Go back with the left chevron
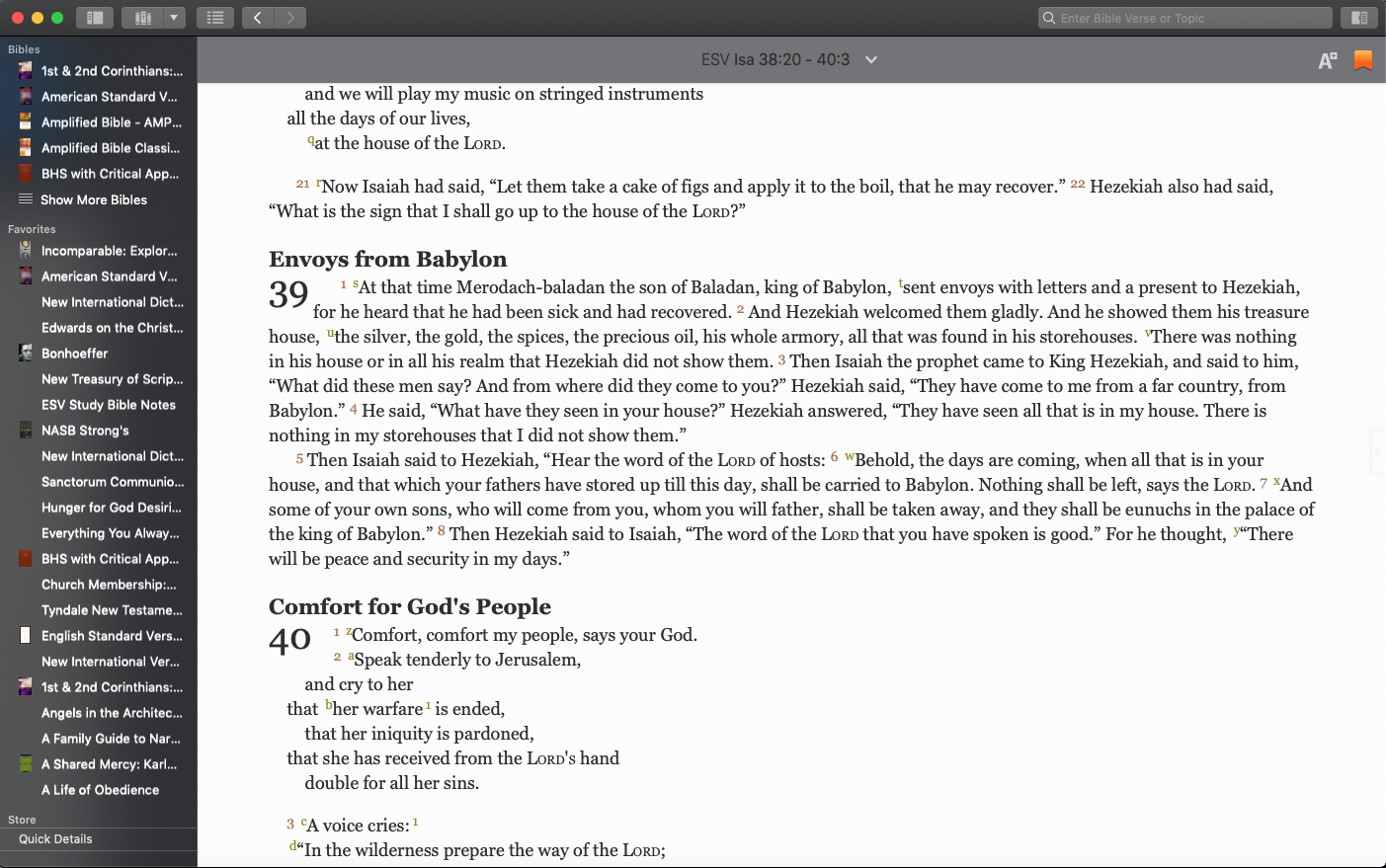Screen dimensions: 1386x868 (258, 18)
